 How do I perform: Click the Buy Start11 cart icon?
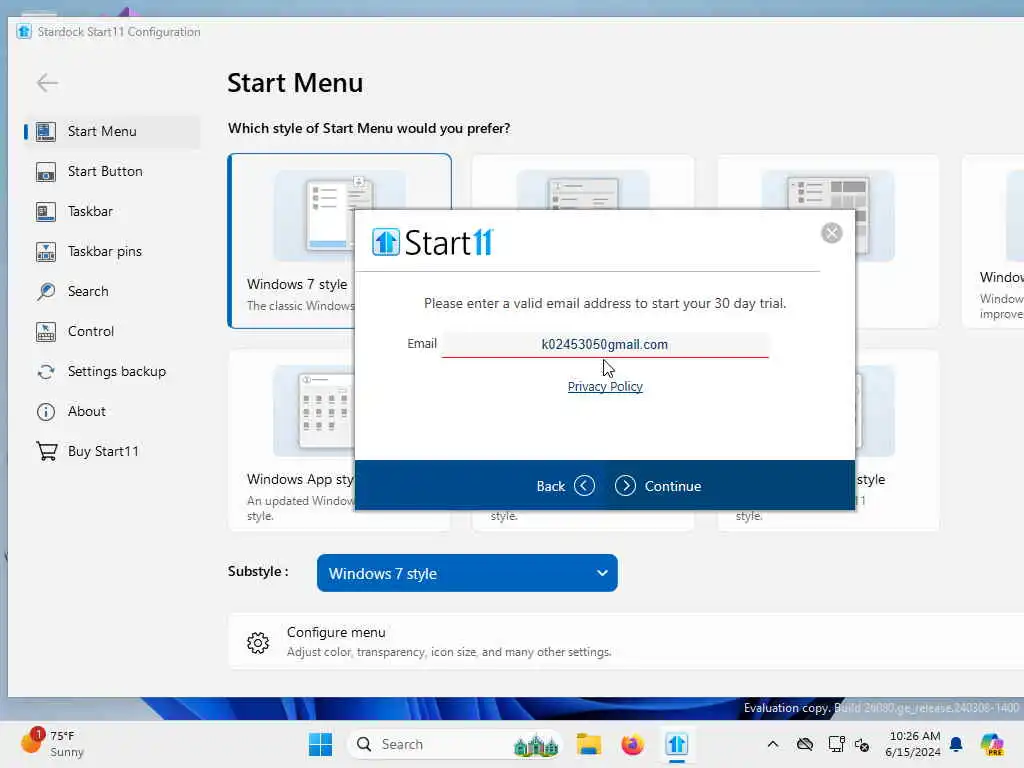coord(46,451)
